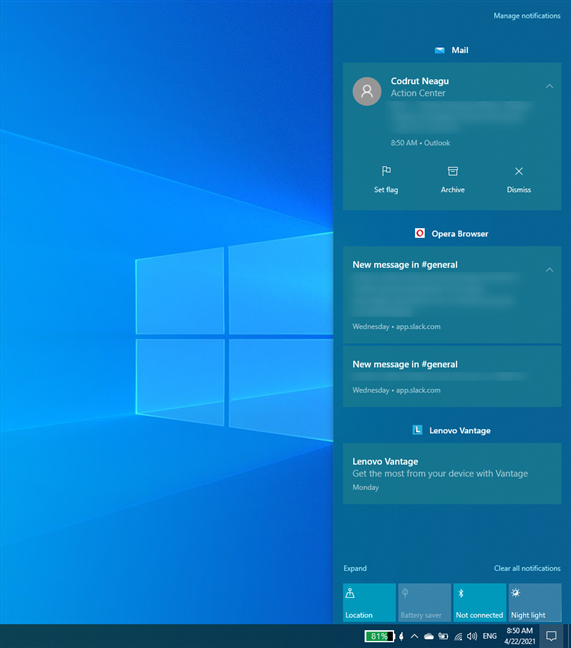Click the 81% battery indicator in taskbar
Image resolution: width=571 pixels, height=648 pixels.
pyautogui.click(x=379, y=636)
